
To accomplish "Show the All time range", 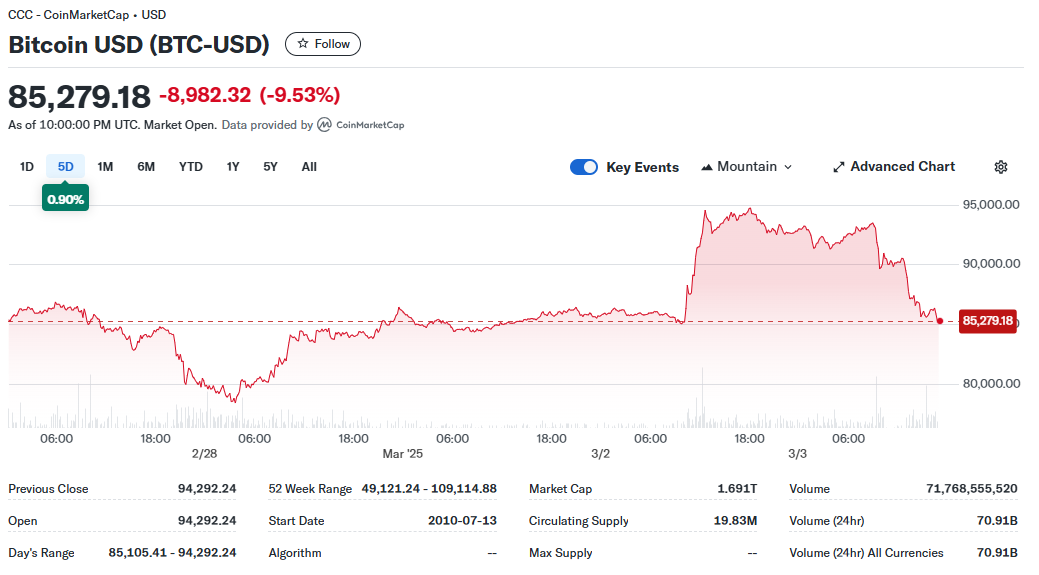I will point(309,167).
